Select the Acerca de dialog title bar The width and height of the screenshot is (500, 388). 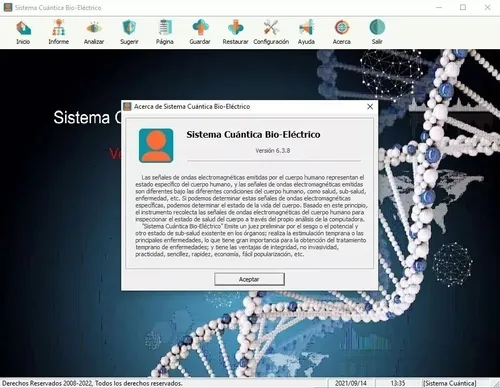click(243, 107)
